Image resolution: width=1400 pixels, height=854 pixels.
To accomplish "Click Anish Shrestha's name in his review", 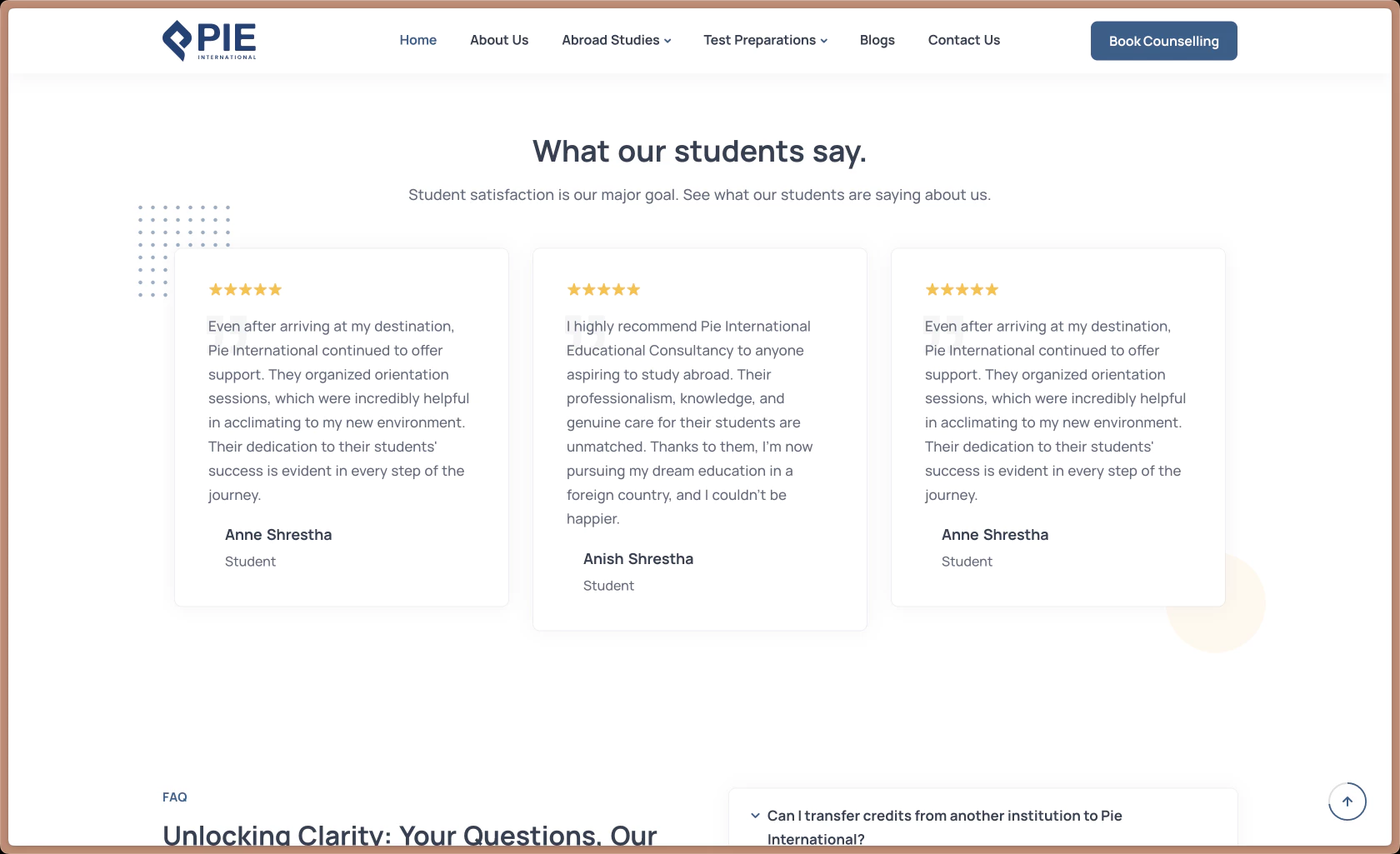I will click(638, 559).
